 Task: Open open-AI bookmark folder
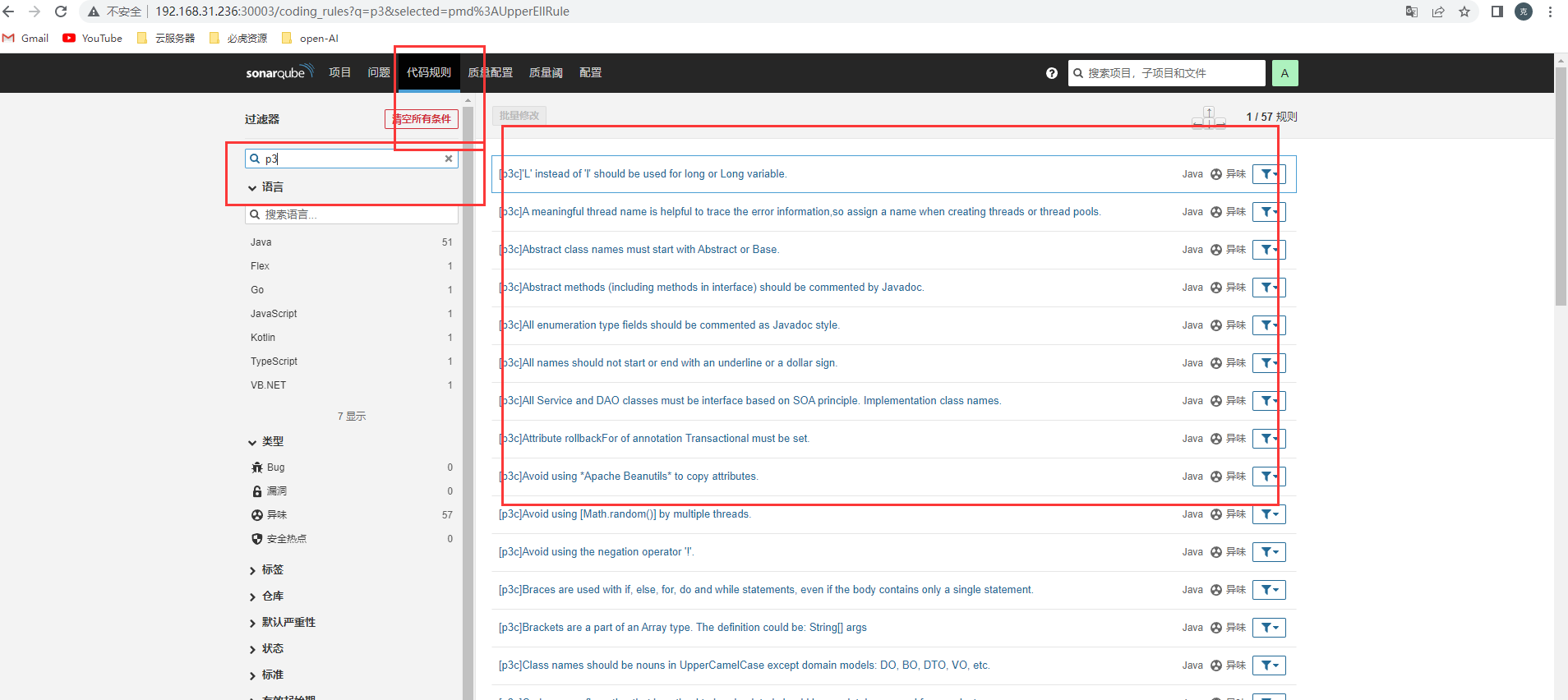[x=310, y=38]
